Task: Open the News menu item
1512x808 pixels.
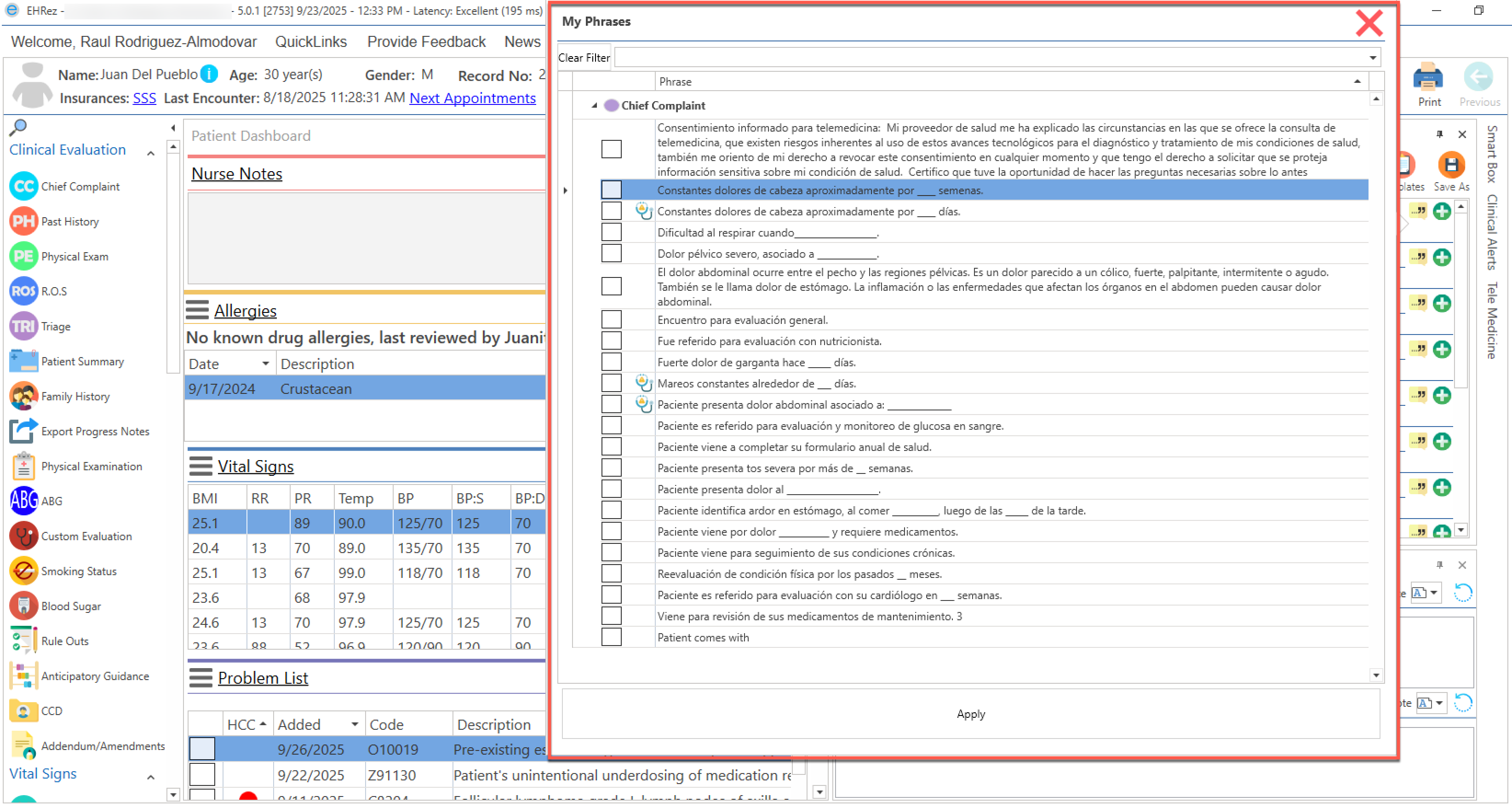Action: [x=522, y=42]
